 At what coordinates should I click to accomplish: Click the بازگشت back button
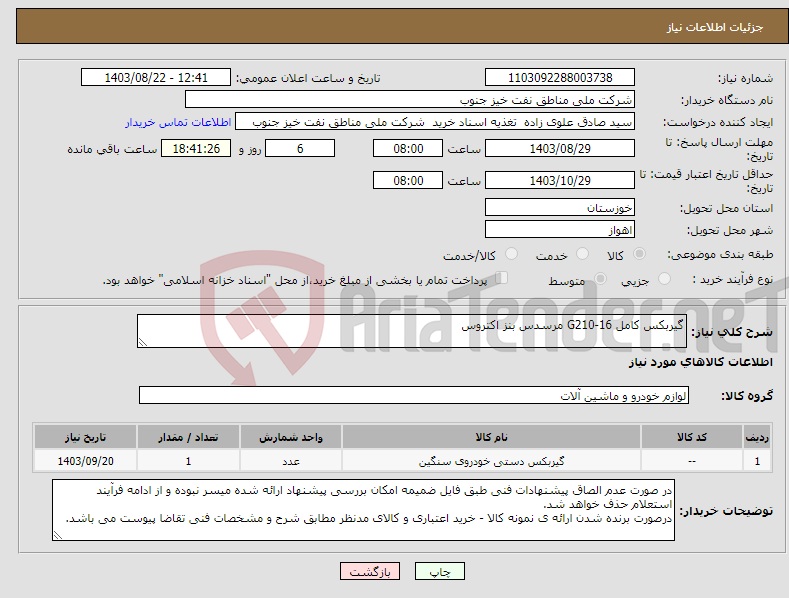point(370,571)
